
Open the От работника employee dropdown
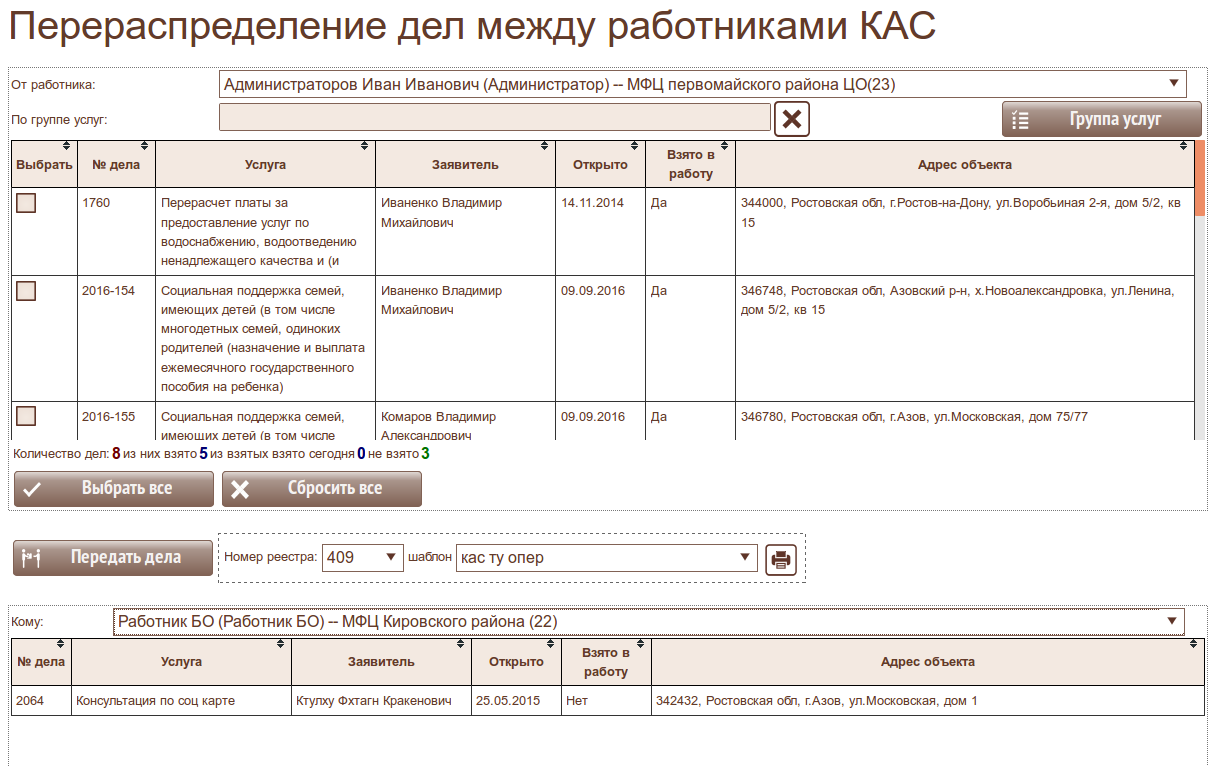click(x=702, y=85)
